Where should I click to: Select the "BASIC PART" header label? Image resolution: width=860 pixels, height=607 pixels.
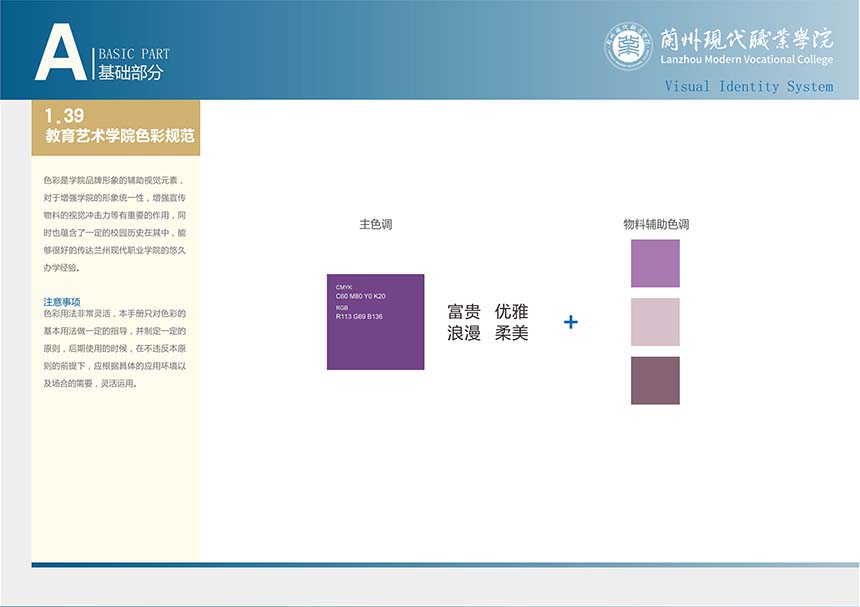pos(134,54)
